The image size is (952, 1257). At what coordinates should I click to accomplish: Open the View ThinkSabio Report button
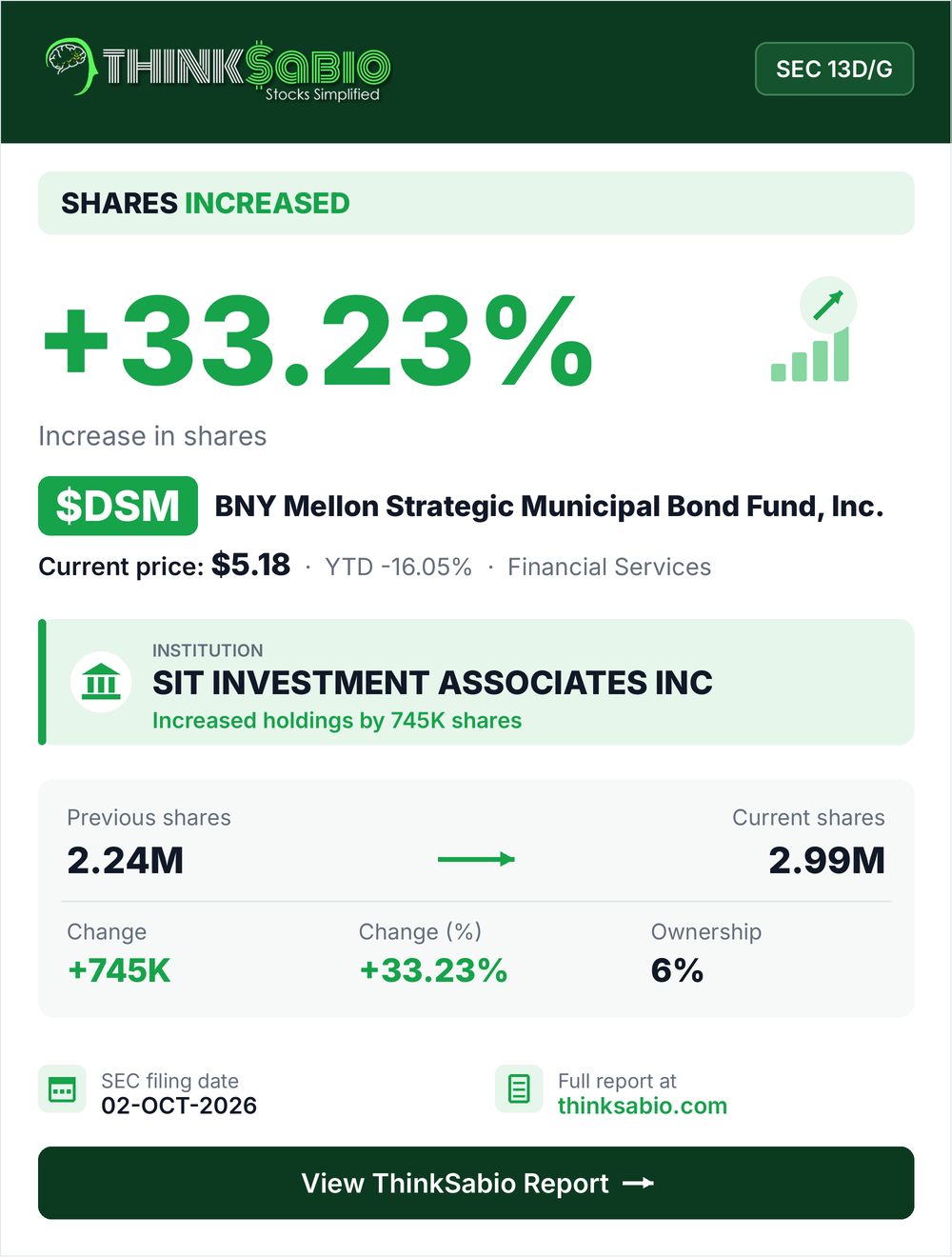[x=476, y=1183]
